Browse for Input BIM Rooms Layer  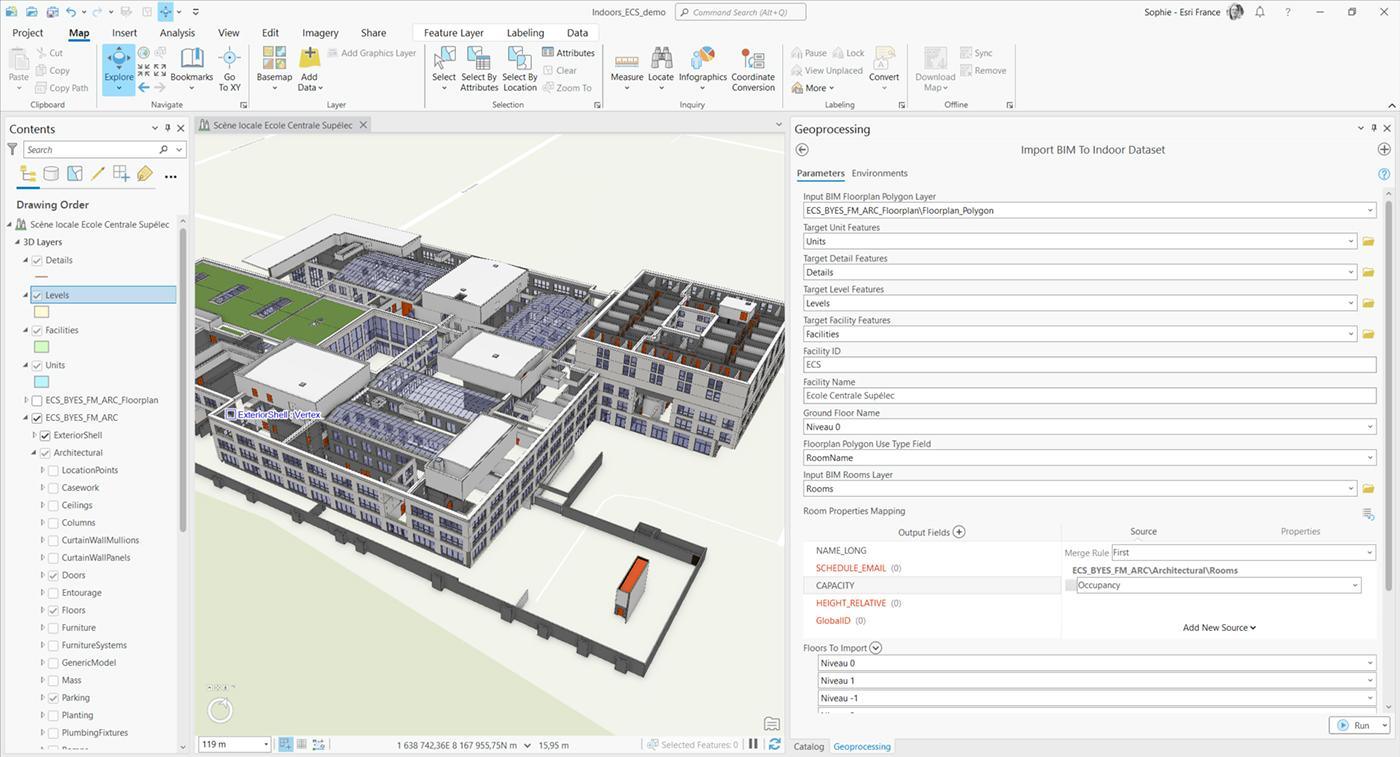[x=1368, y=489]
